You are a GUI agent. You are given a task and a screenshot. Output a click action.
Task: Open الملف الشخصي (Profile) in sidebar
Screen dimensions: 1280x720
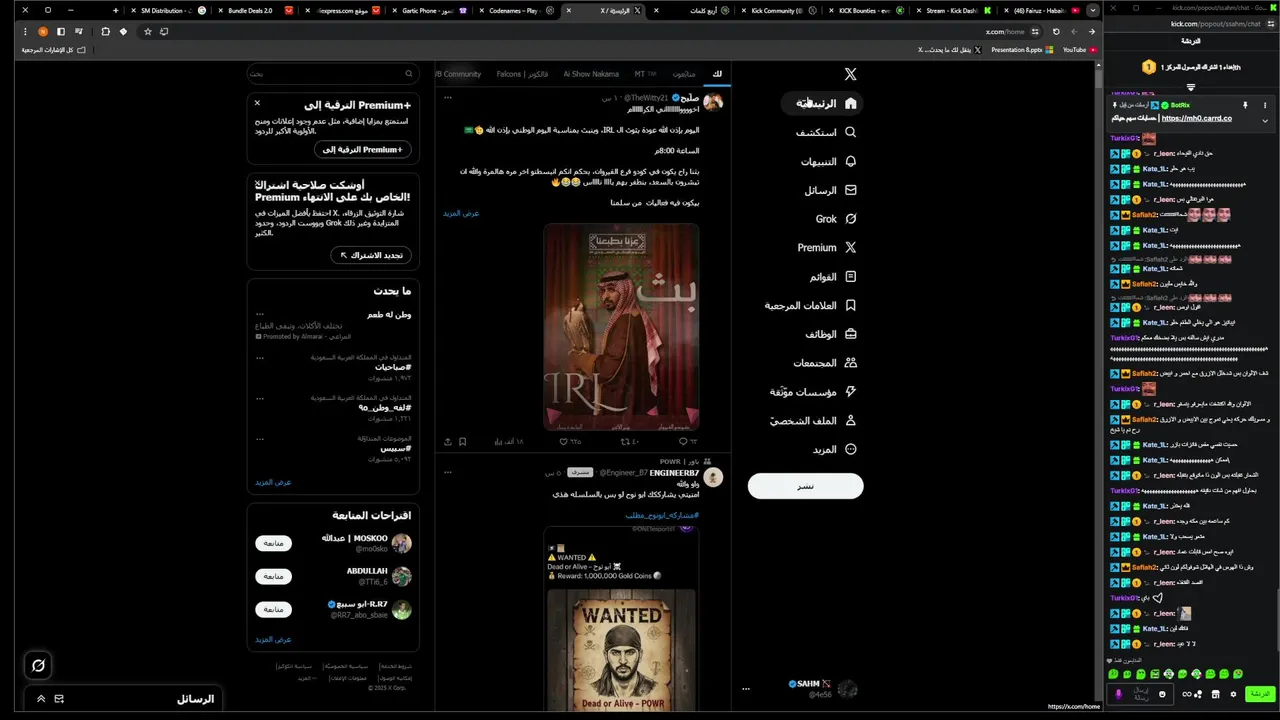[x=813, y=421]
